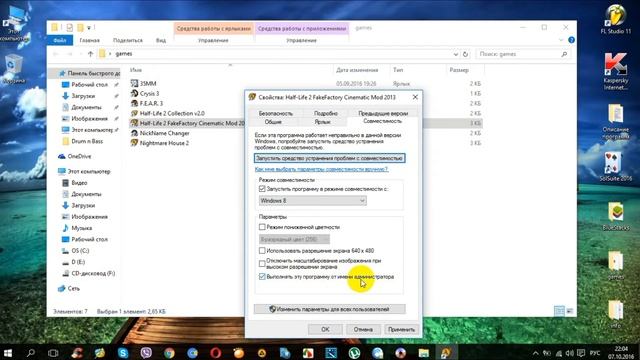Image resolution: width=640 pixels, height=360 pixels.
Task: Open the Подробно tab in Properties
Action: click(x=326, y=113)
